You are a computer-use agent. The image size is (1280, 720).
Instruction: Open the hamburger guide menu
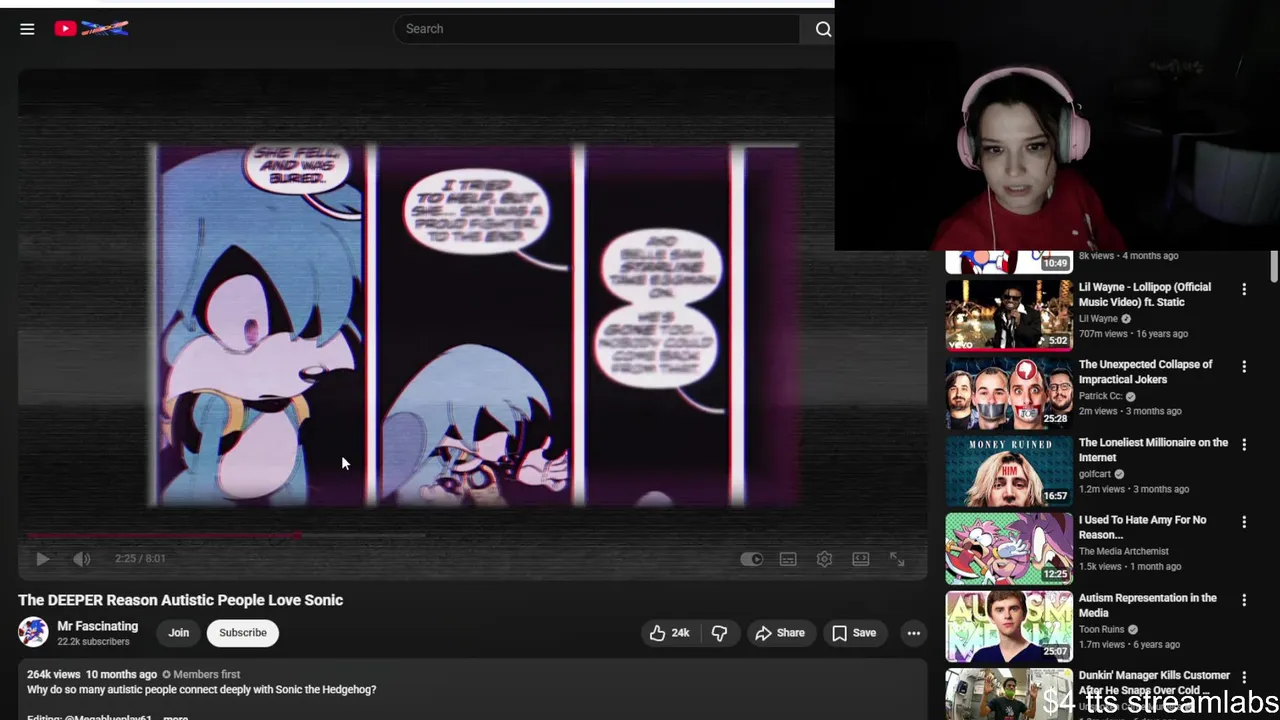point(27,29)
